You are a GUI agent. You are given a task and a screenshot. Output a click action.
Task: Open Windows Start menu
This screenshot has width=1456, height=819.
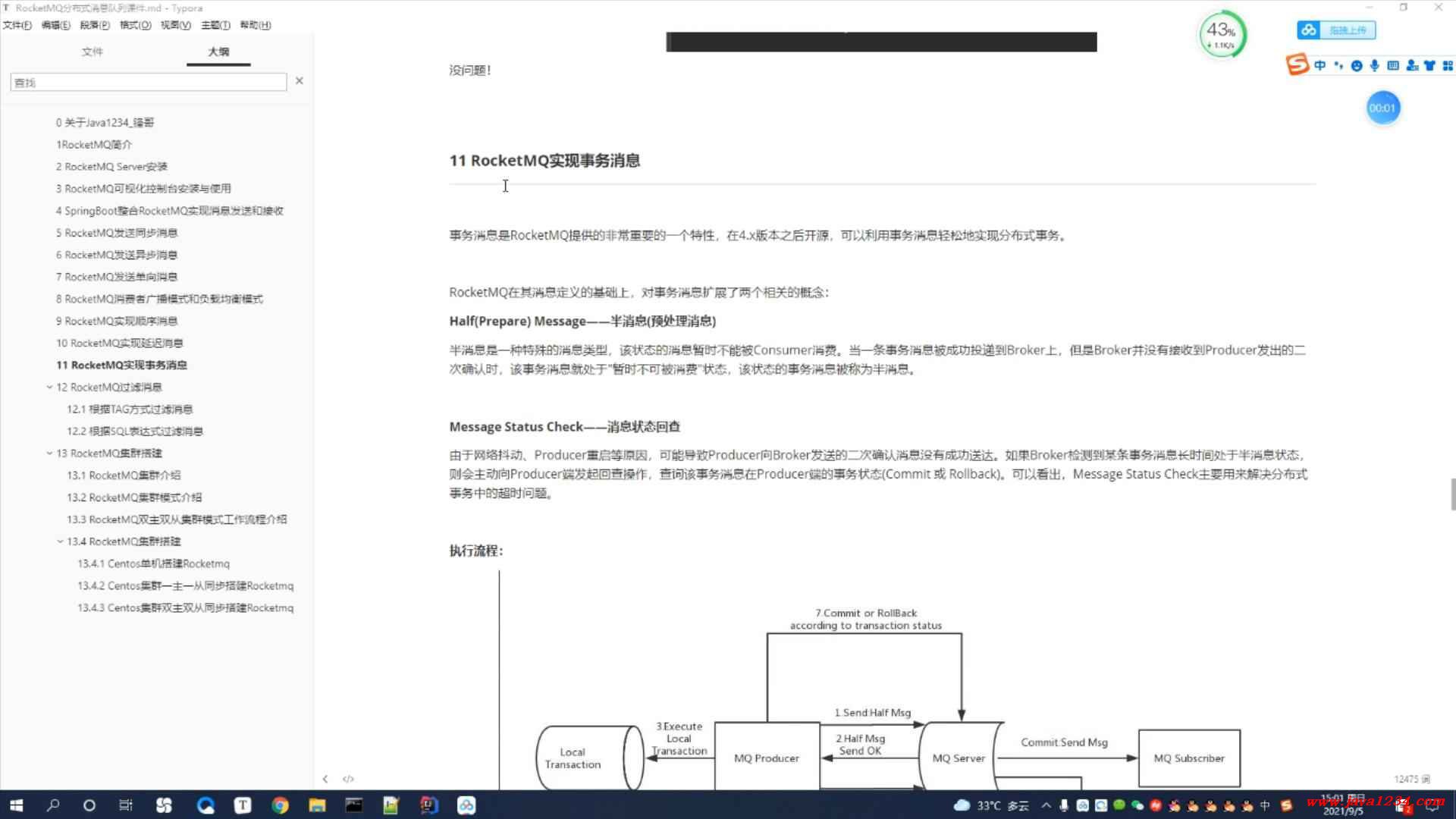pos(16,805)
